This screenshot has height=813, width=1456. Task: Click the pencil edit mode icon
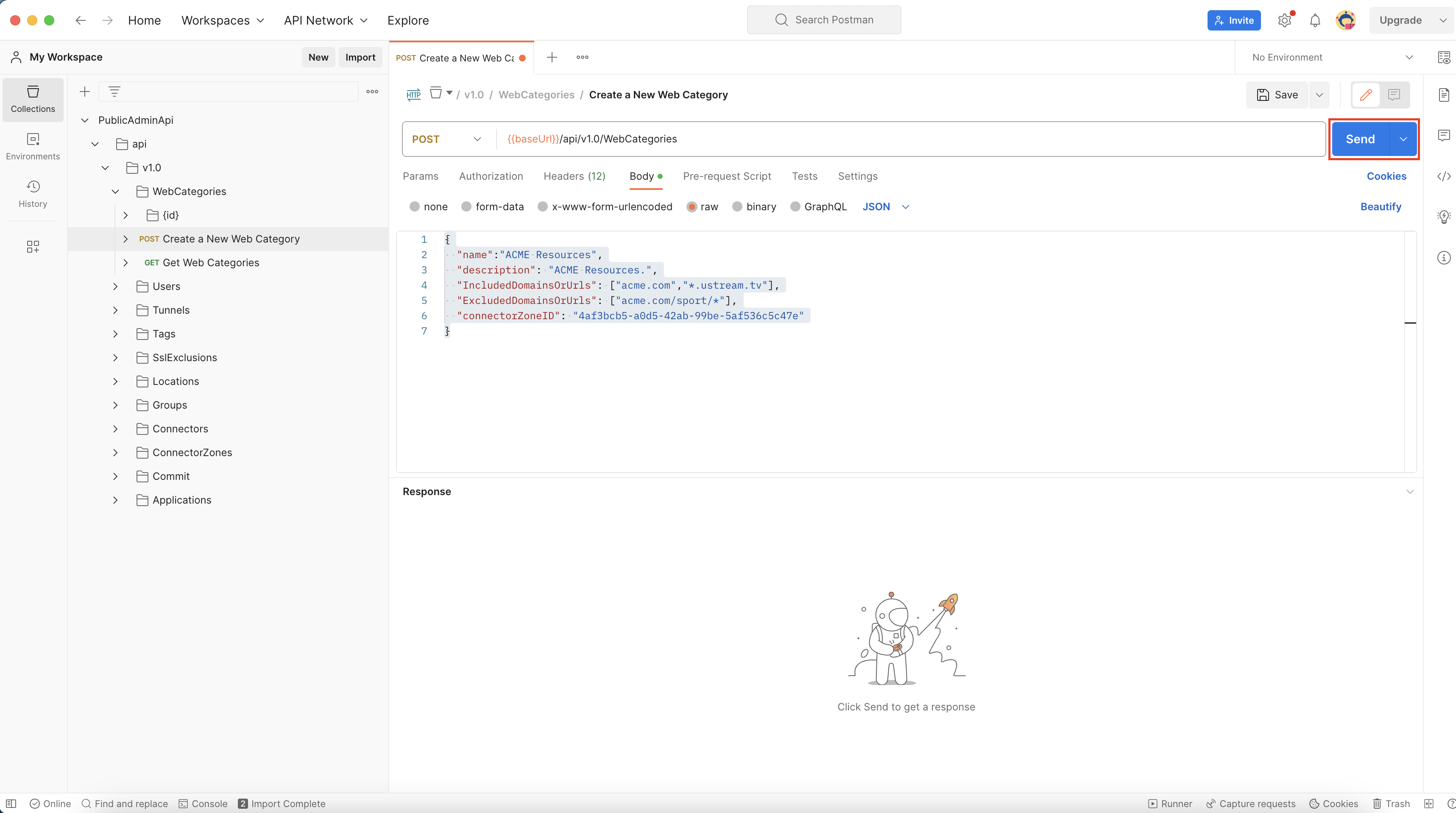(1366, 95)
